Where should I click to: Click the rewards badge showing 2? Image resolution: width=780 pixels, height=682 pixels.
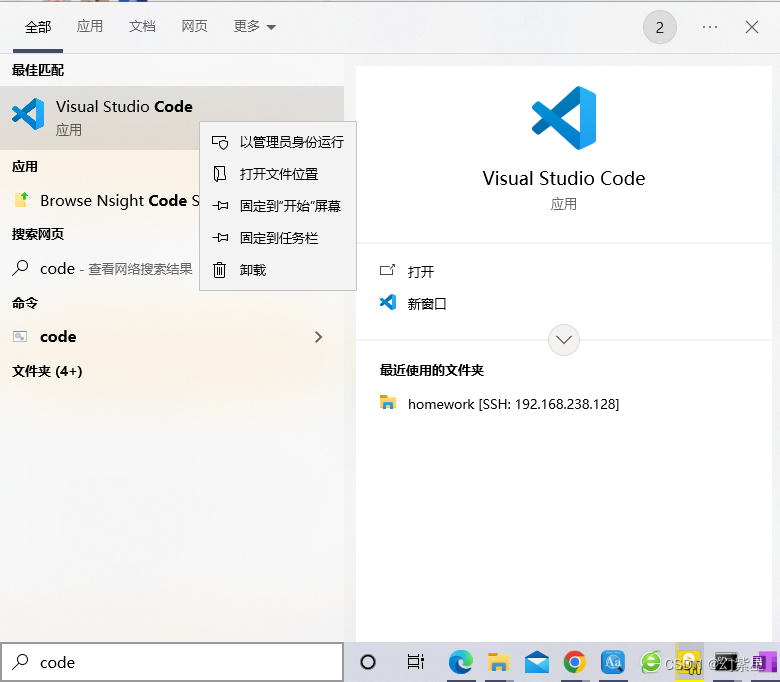[x=660, y=27]
